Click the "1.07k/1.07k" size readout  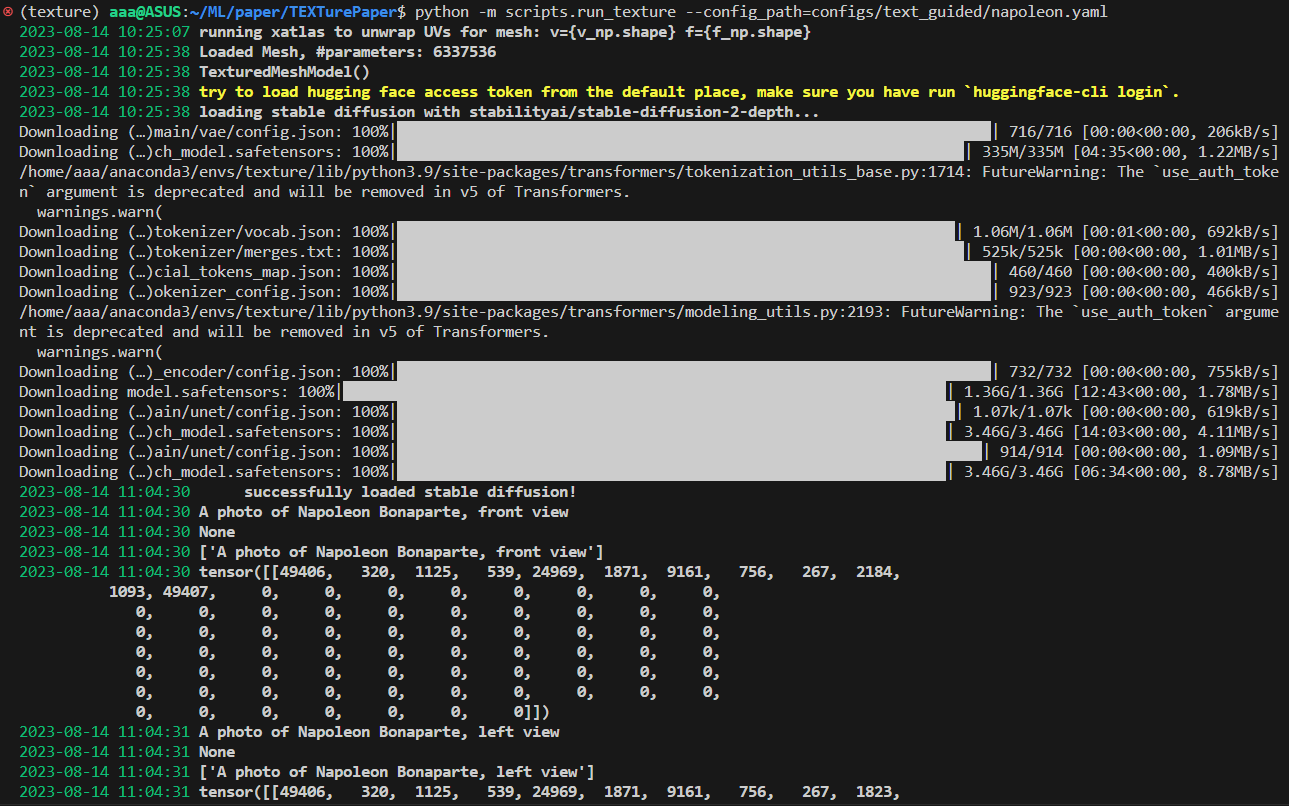coord(1022,412)
